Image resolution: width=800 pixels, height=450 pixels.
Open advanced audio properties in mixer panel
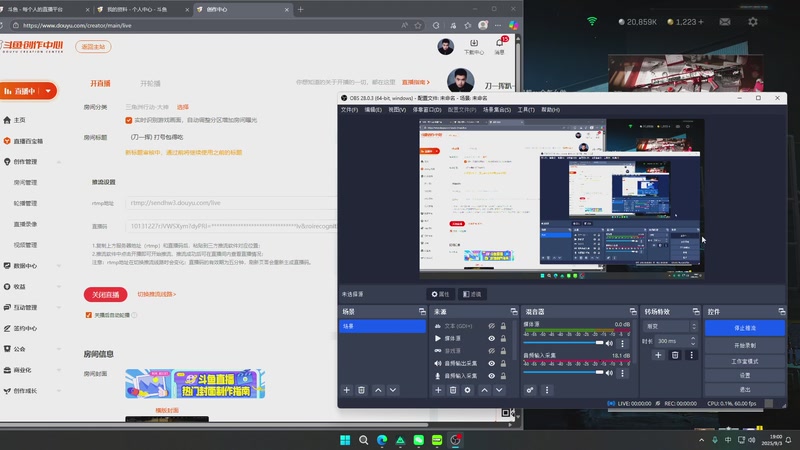pos(530,390)
